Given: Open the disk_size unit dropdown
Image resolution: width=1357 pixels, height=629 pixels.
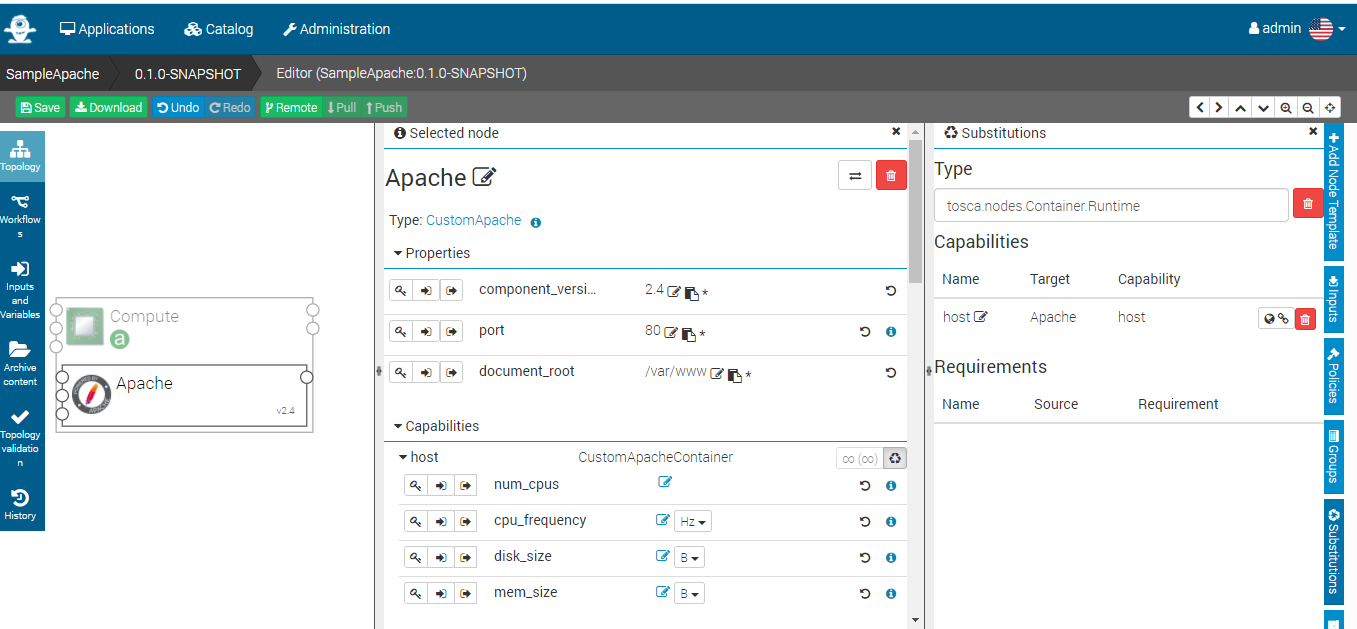Looking at the screenshot, I should (x=690, y=558).
